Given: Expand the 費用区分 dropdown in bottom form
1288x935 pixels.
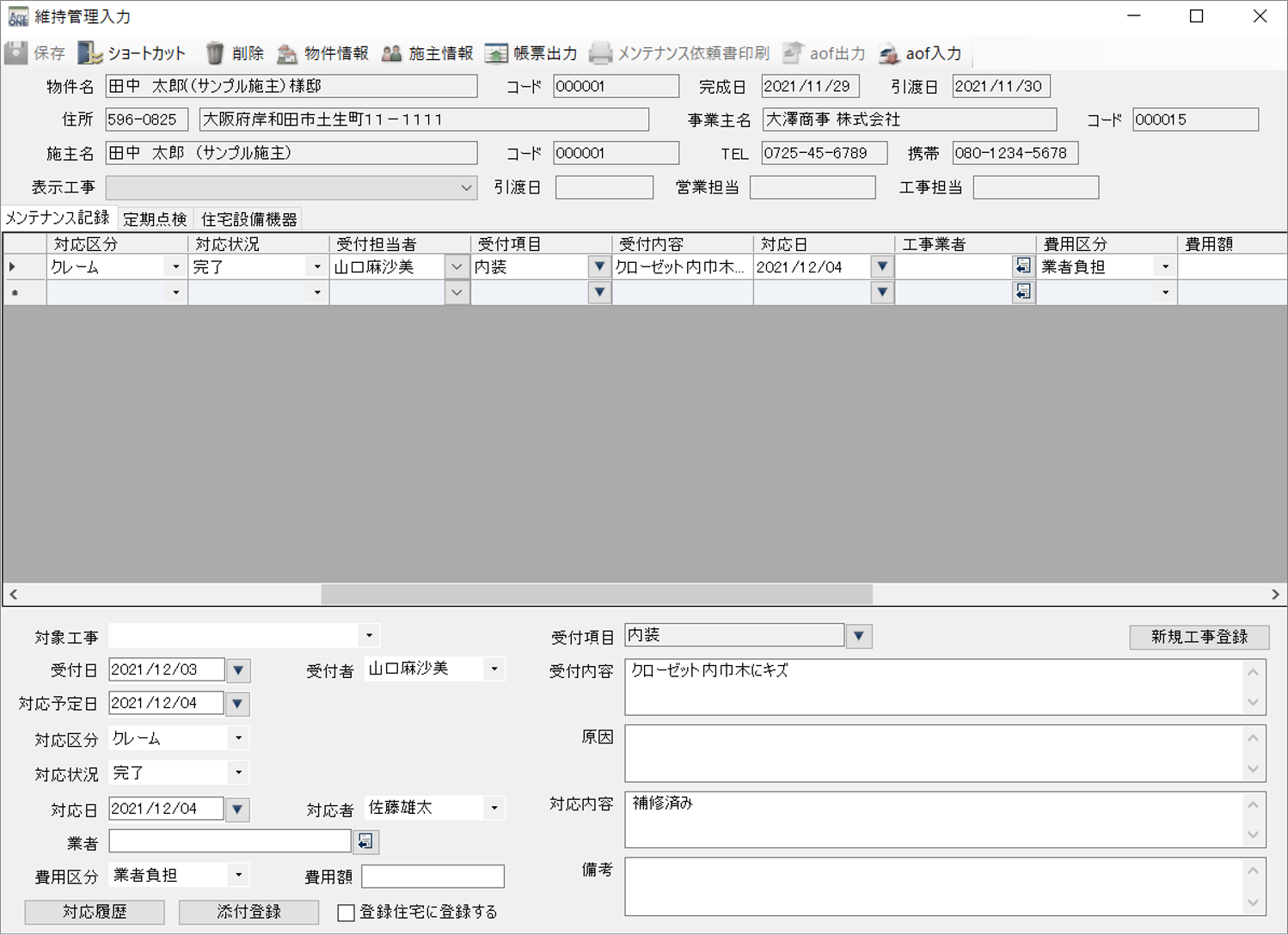Looking at the screenshot, I should [x=238, y=876].
